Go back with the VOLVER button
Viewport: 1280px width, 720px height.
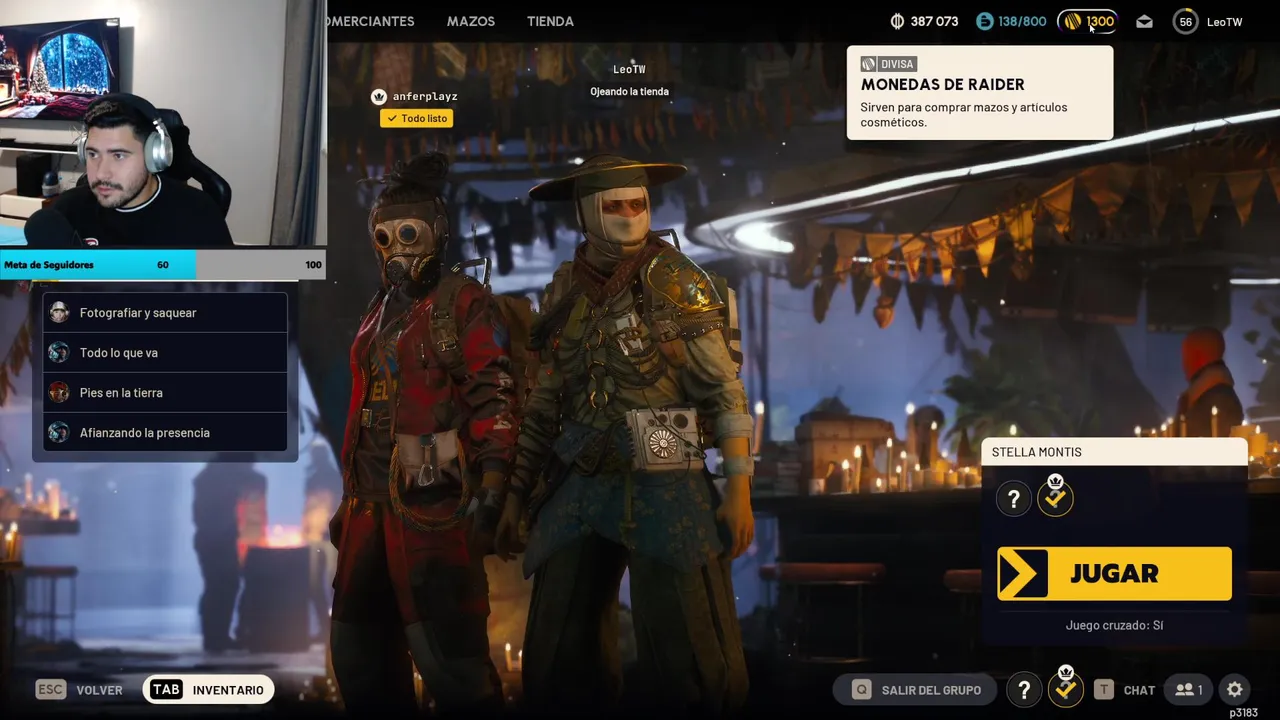(79, 690)
